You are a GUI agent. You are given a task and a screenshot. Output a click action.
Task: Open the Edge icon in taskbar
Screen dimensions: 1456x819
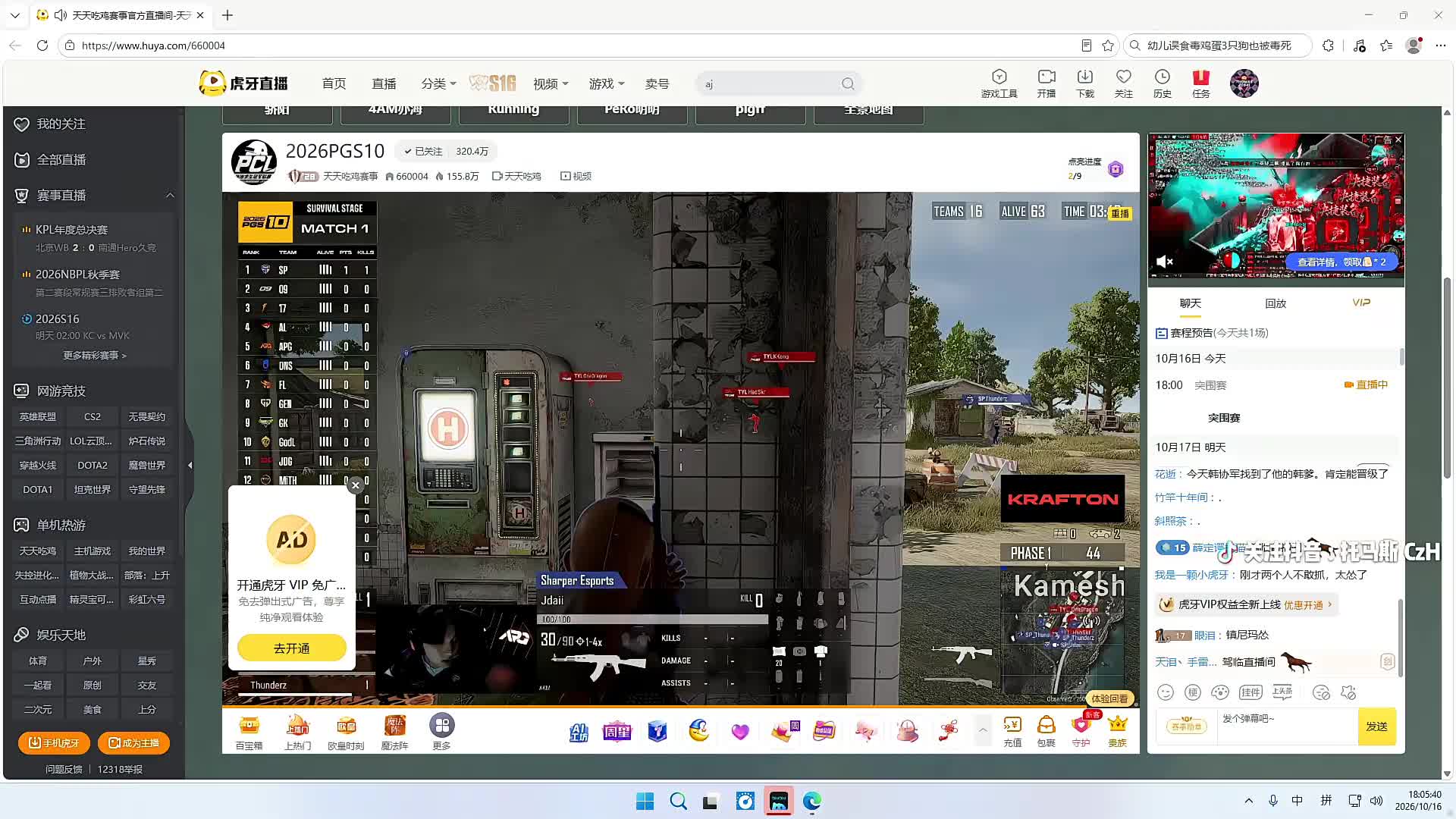[812, 801]
